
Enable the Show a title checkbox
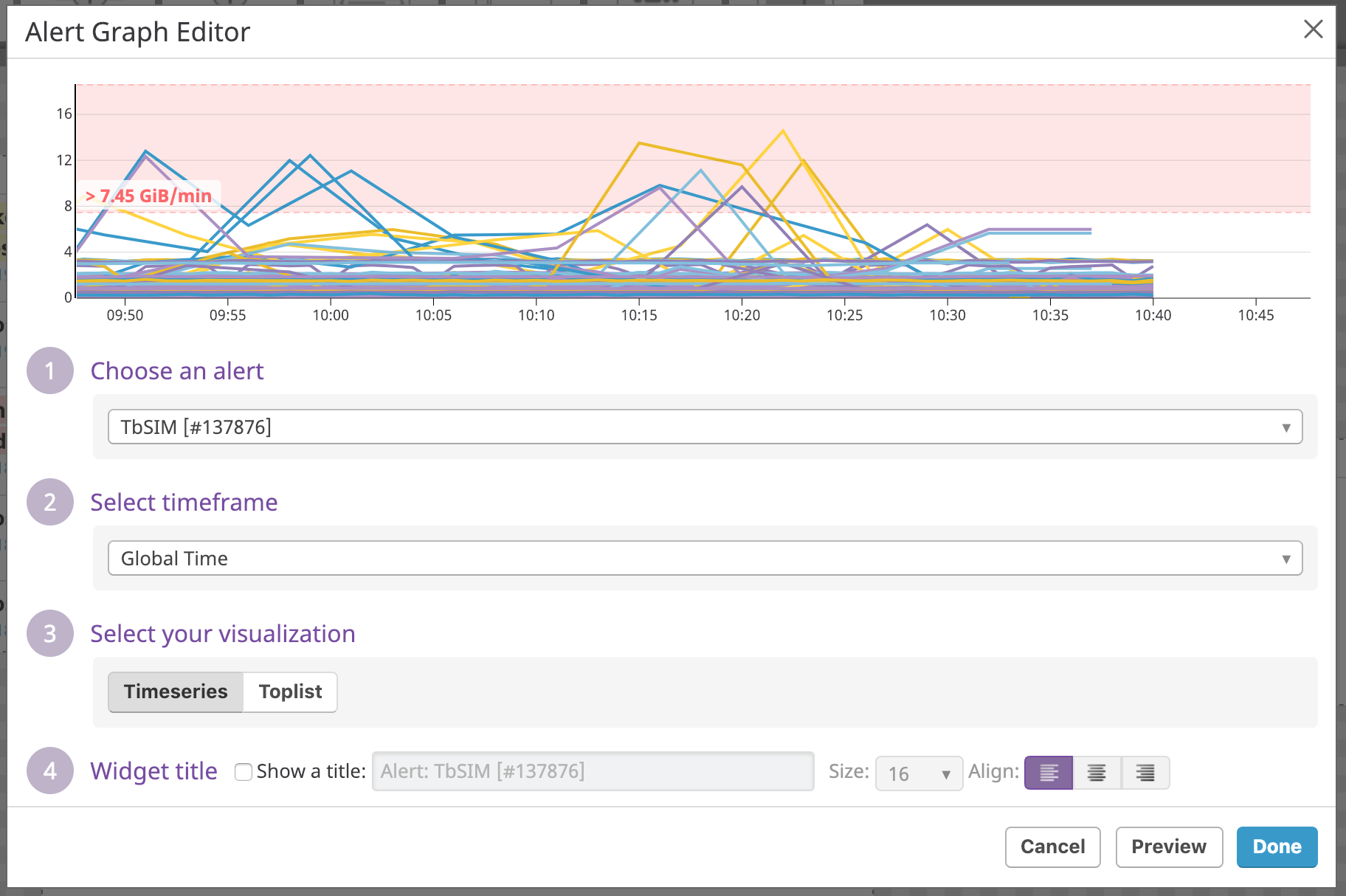coord(244,771)
